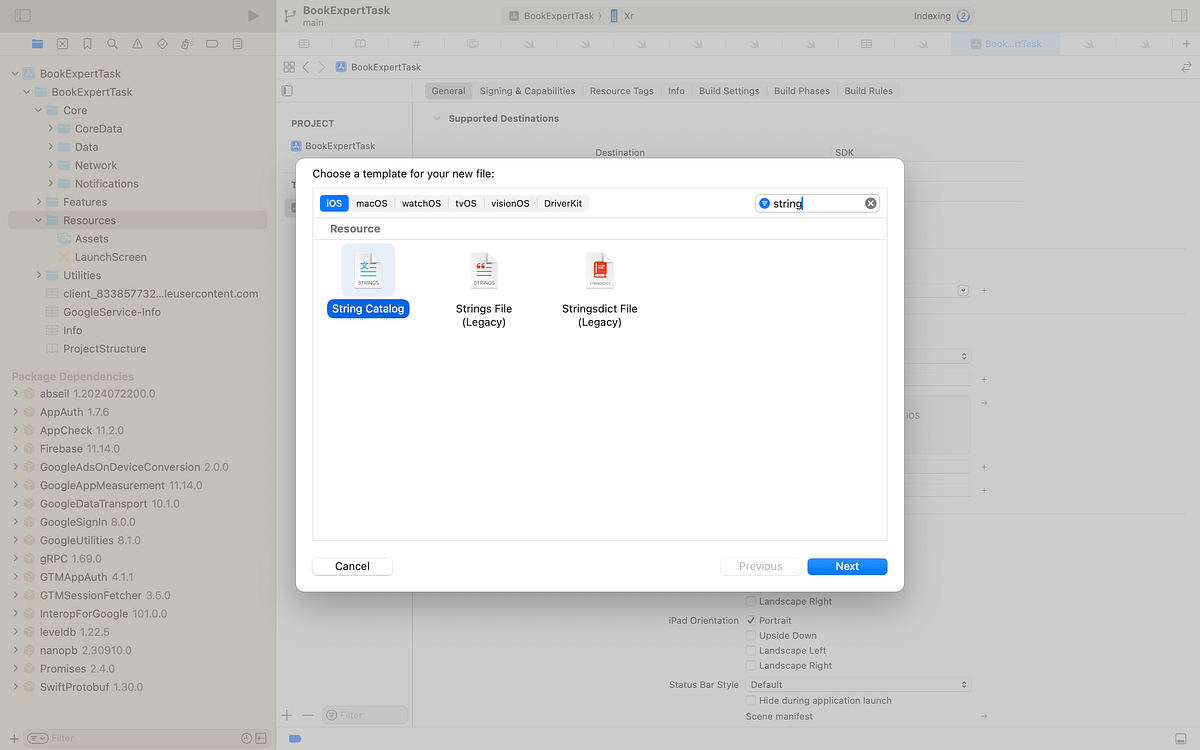Select the Bookmarks navigator icon
This screenshot has height=750, width=1200.
click(x=87, y=44)
